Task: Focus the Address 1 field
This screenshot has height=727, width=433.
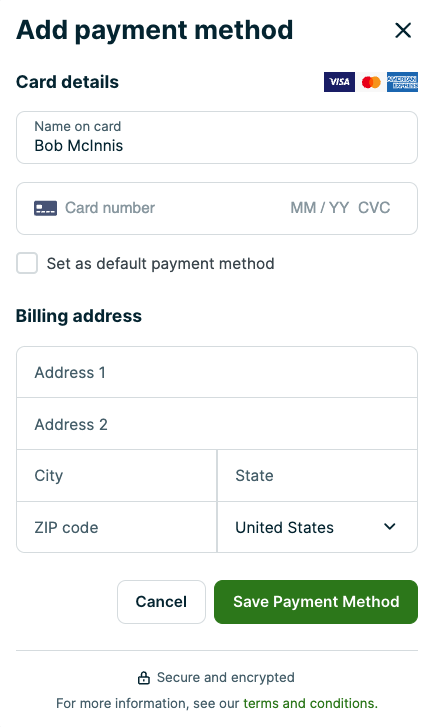Action: [217, 372]
